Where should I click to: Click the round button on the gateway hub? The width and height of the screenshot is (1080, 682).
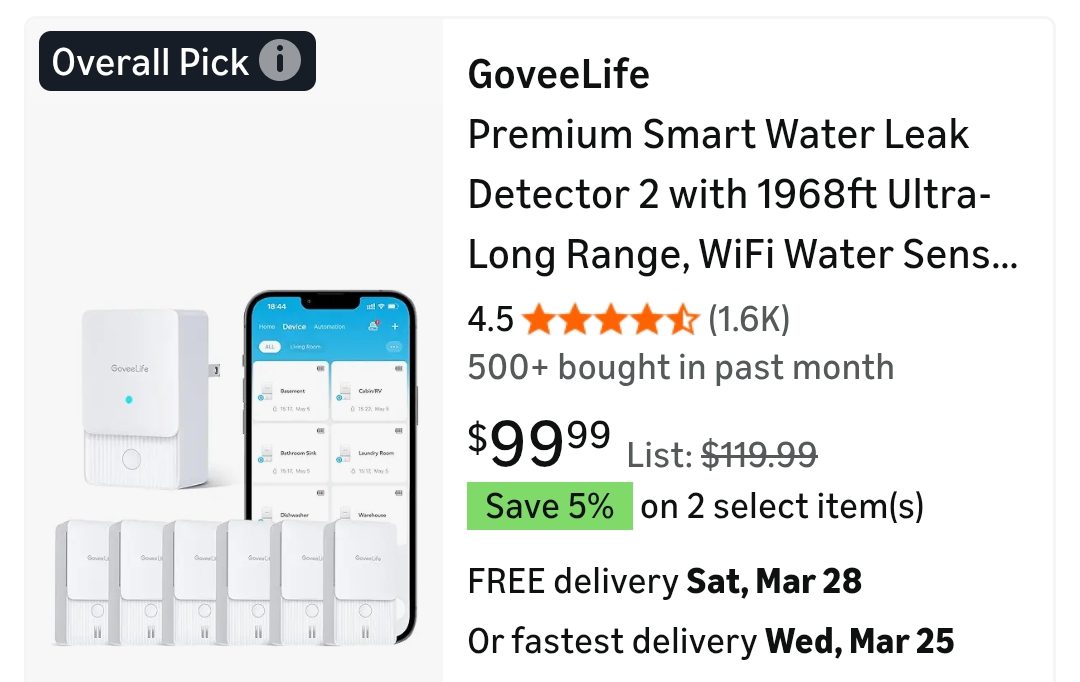point(131,460)
